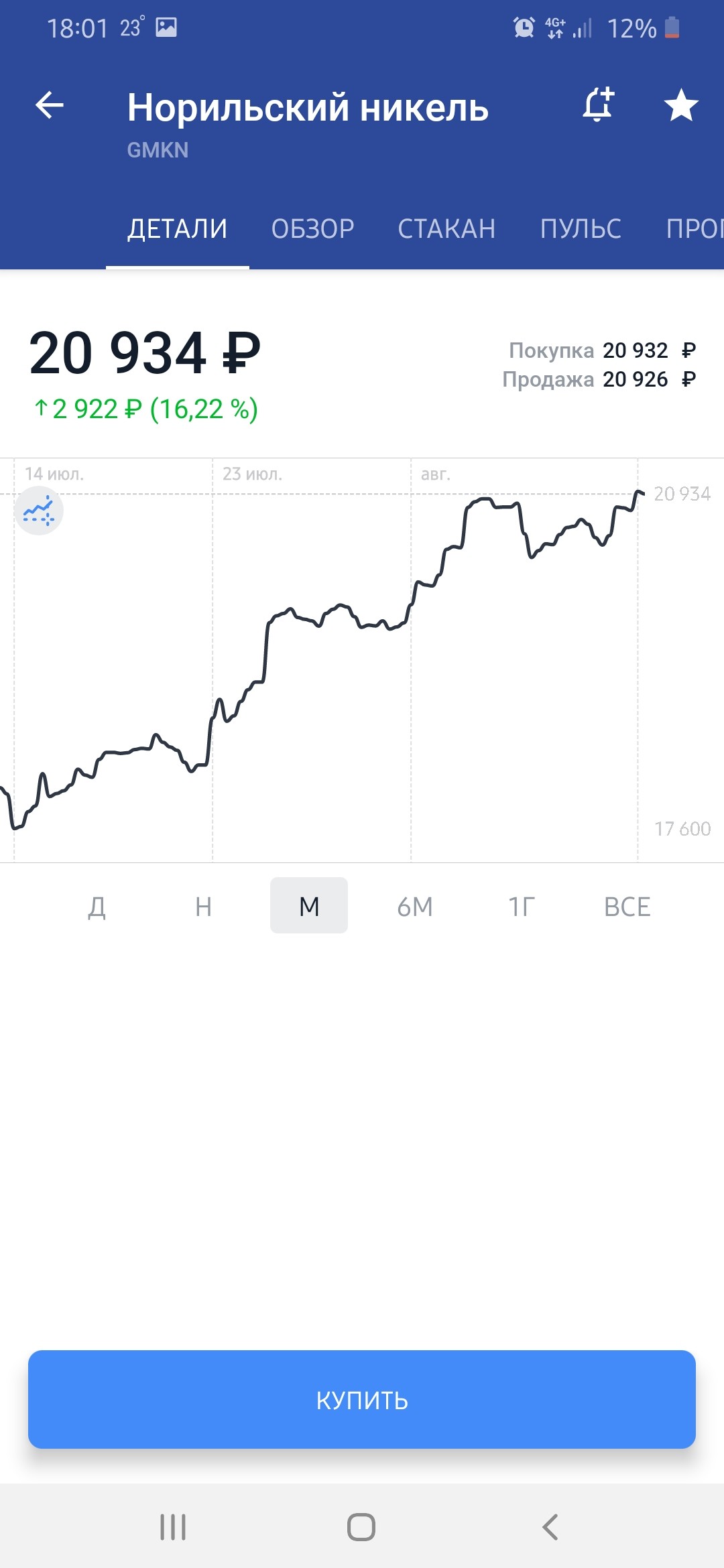Switch chart to 6М period
Viewport: 724px width, 1568px height.
[415, 907]
